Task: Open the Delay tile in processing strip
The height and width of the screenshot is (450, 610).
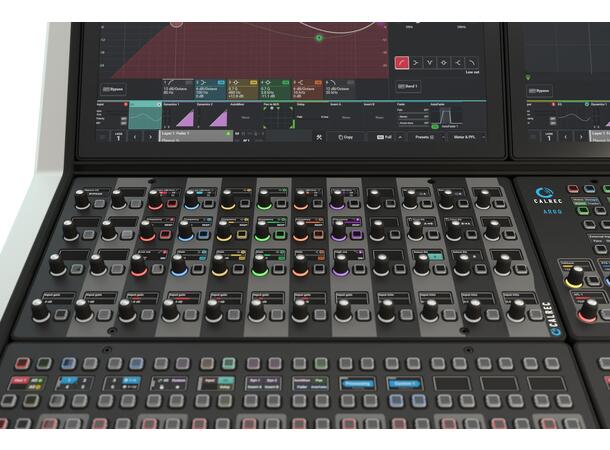Action: [x=312, y=116]
